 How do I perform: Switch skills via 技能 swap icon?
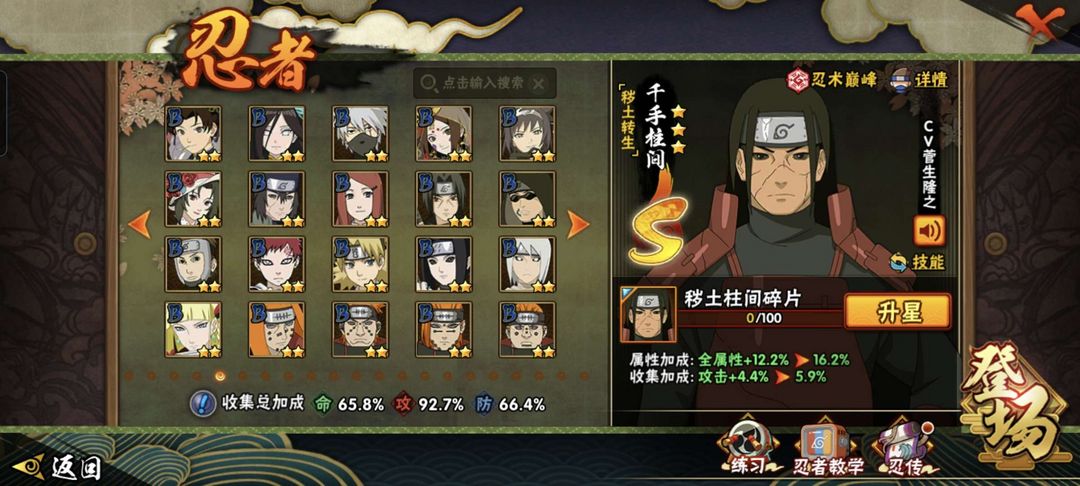click(898, 262)
